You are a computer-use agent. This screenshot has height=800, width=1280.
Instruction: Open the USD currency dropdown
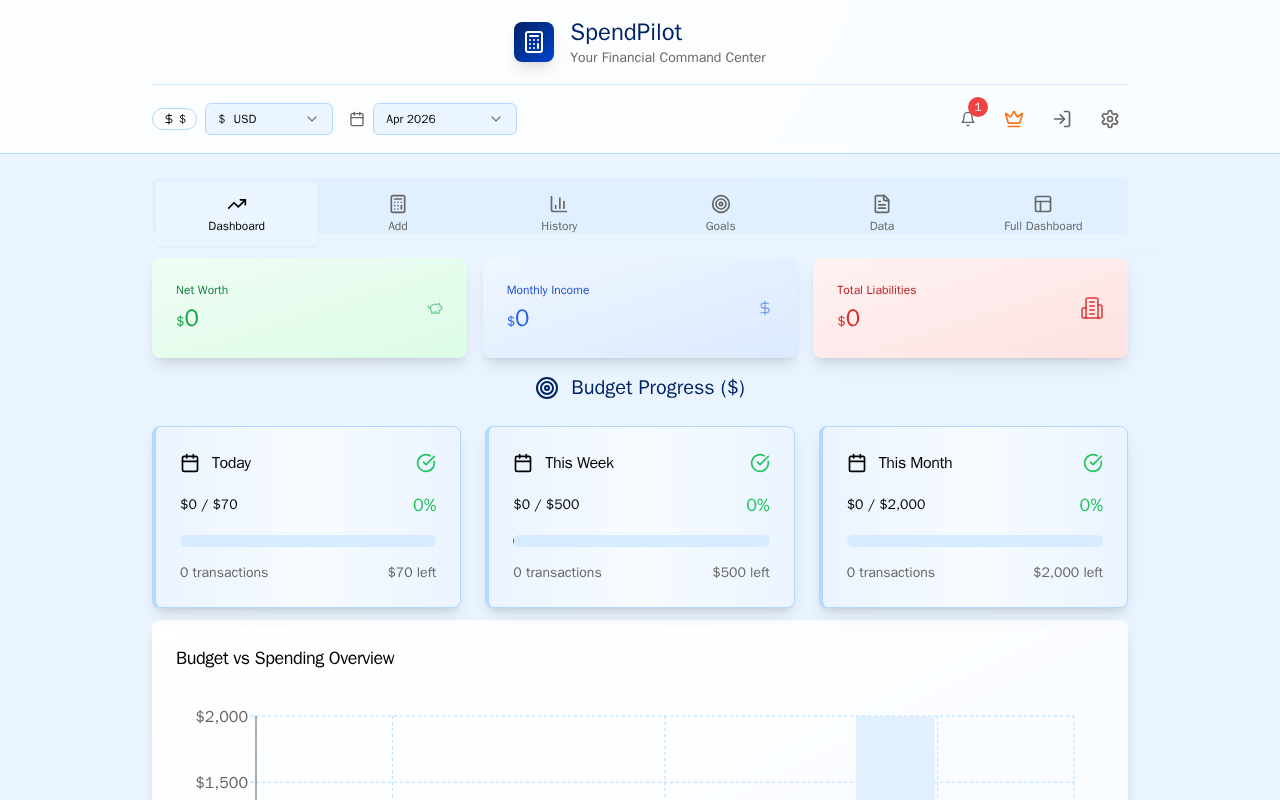(x=269, y=119)
